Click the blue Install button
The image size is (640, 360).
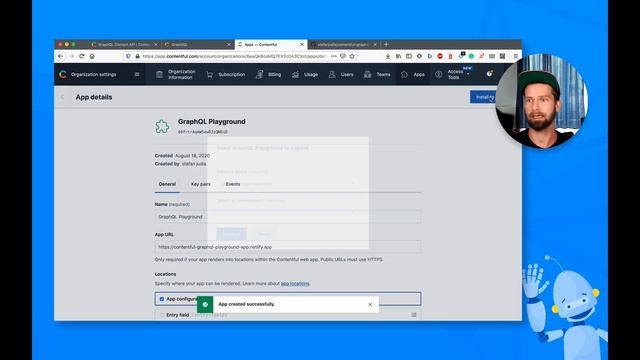[484, 97]
